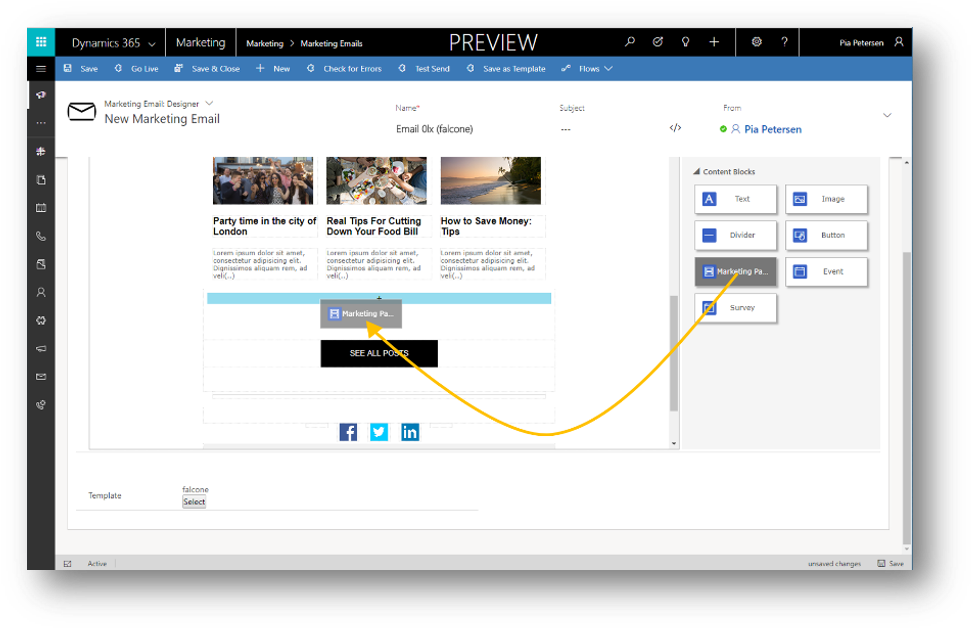Click the beach sunset image
The height and width of the screenshot is (628, 971).
tap(490, 180)
